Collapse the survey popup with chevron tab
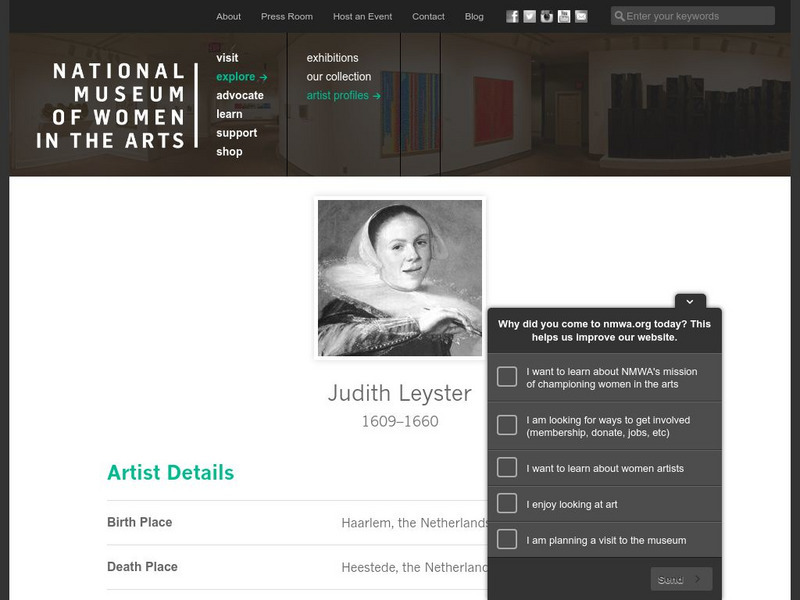 (690, 302)
